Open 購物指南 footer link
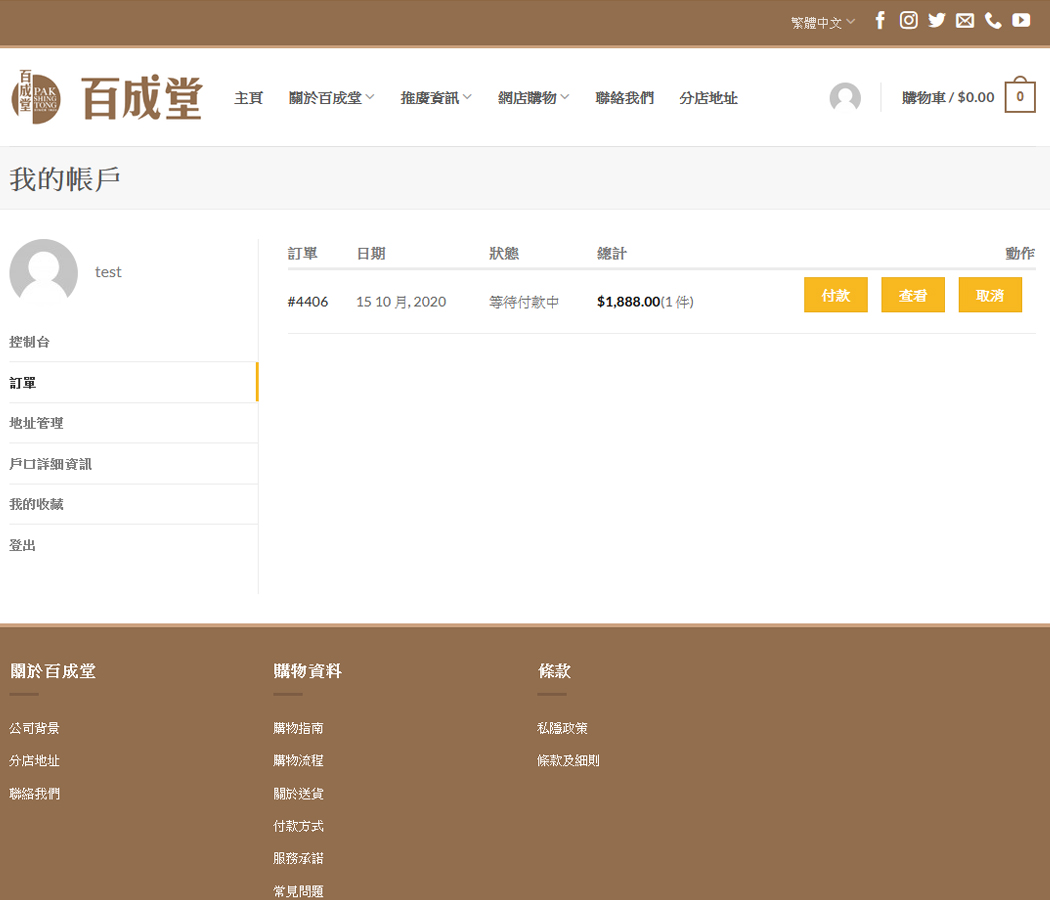1050x900 pixels. (x=299, y=728)
